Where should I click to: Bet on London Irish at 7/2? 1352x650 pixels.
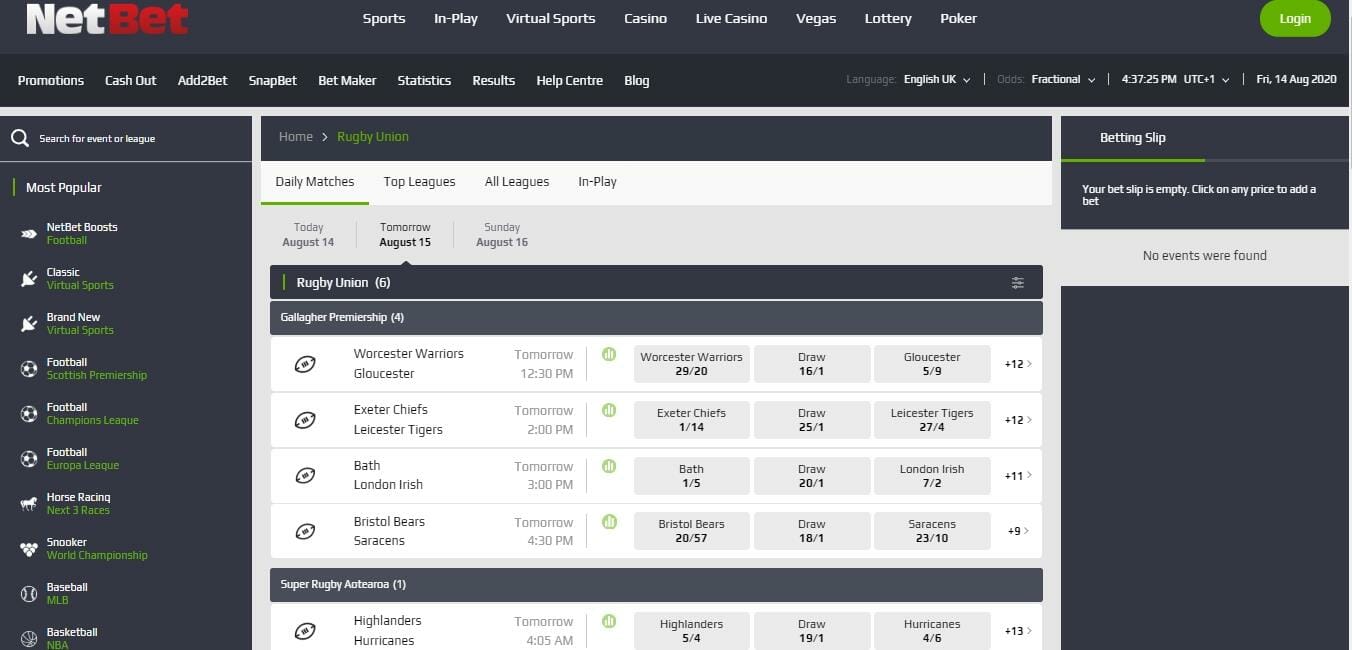pyautogui.click(x=932, y=476)
